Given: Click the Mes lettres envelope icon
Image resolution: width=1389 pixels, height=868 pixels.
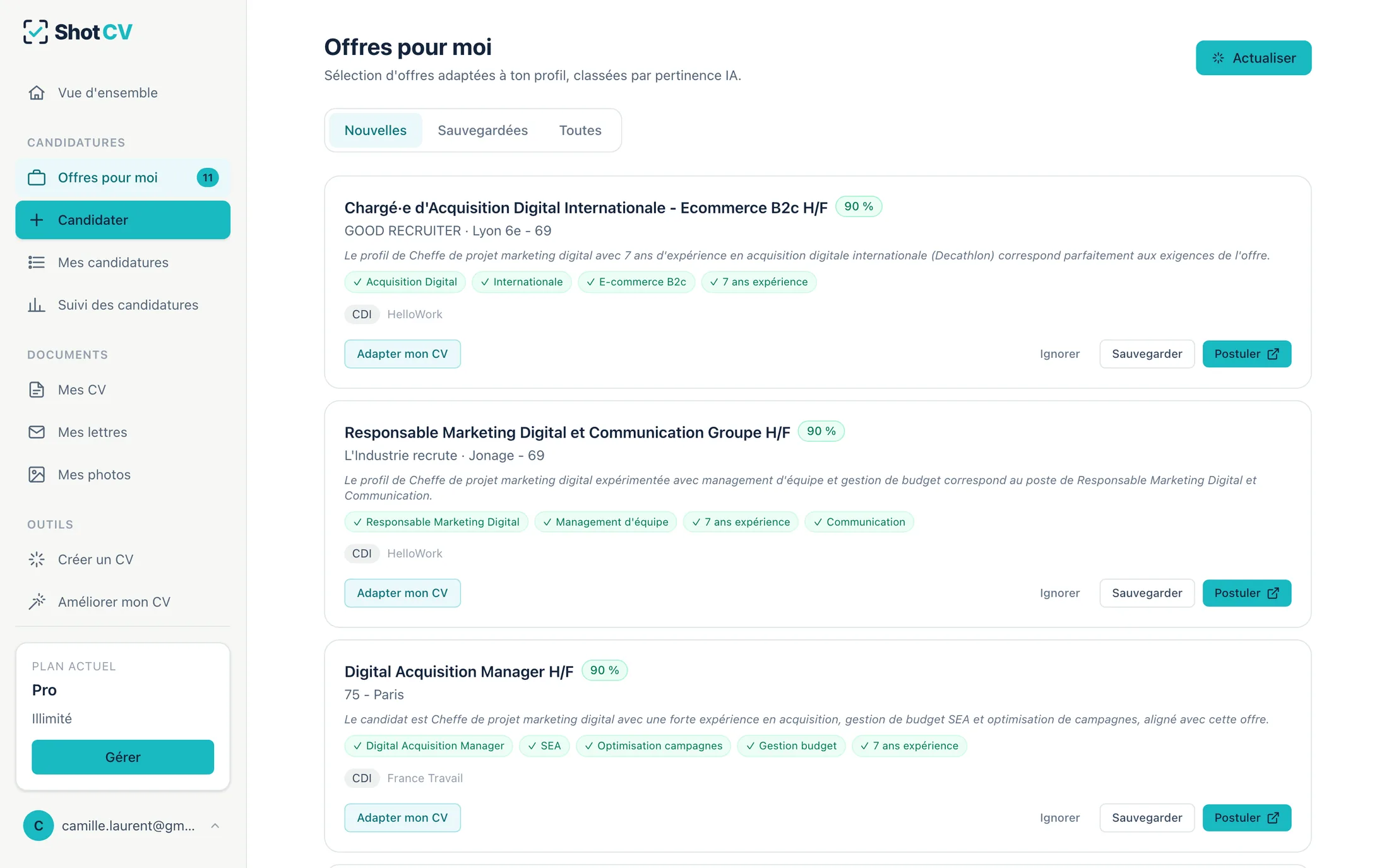Looking at the screenshot, I should point(37,432).
